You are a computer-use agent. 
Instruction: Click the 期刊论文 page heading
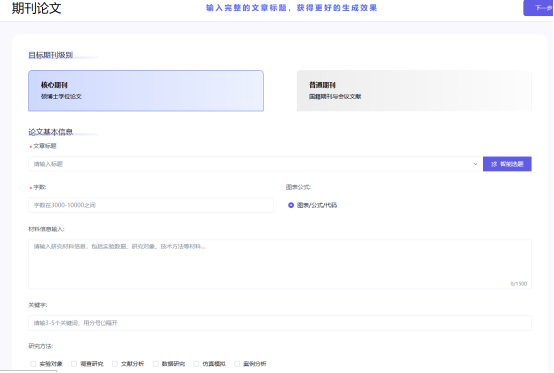(37, 8)
